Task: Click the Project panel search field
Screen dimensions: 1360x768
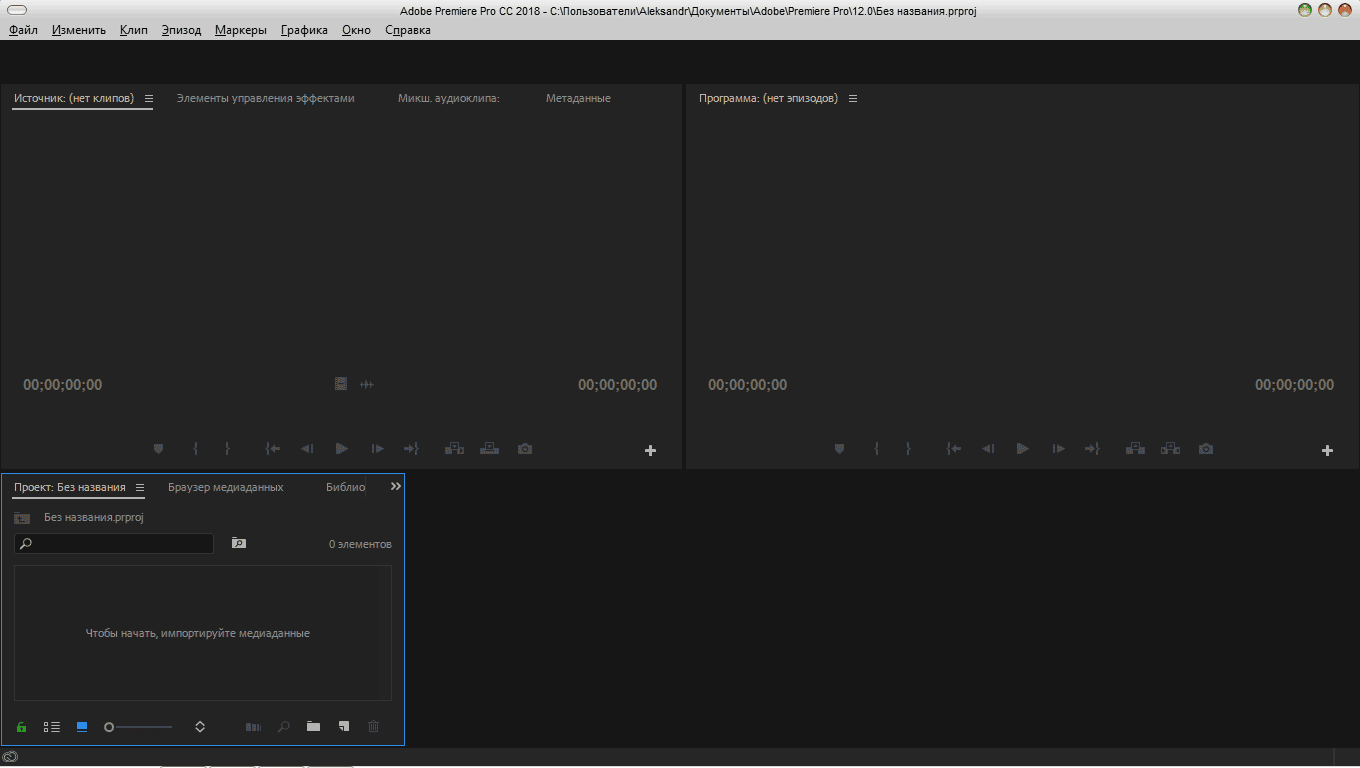Action: [x=114, y=544]
